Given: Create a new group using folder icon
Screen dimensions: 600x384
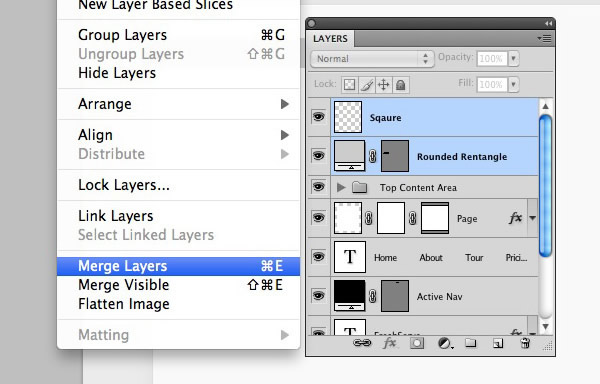Looking at the screenshot, I should (x=471, y=343).
